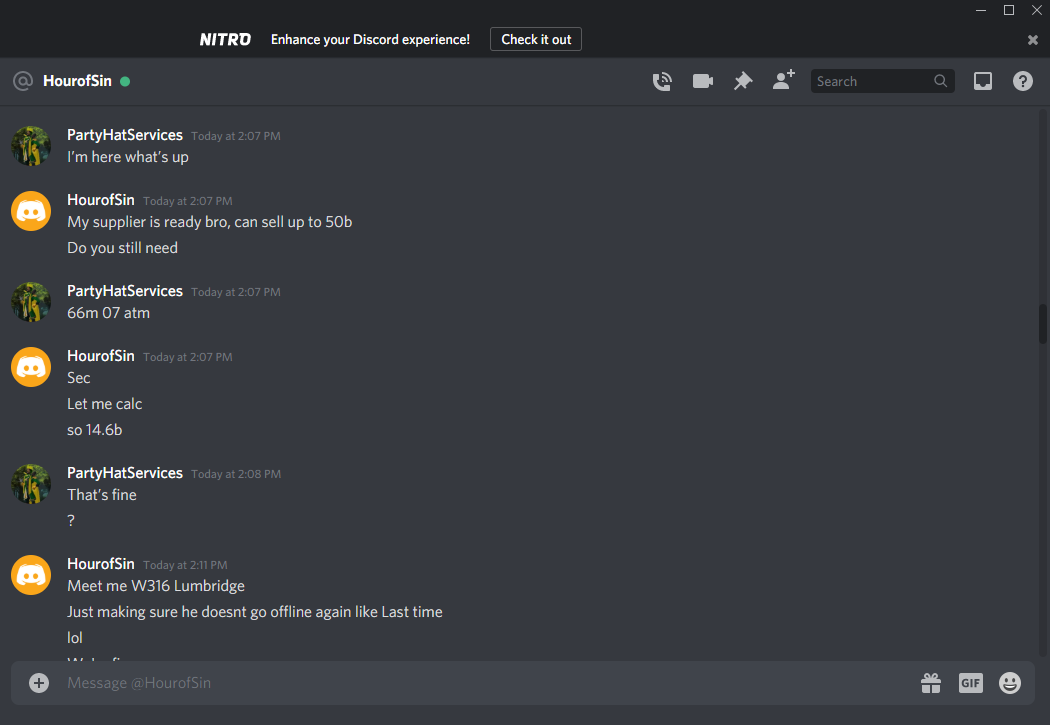This screenshot has width=1050, height=725.
Task: Start a video call
Action: (702, 81)
